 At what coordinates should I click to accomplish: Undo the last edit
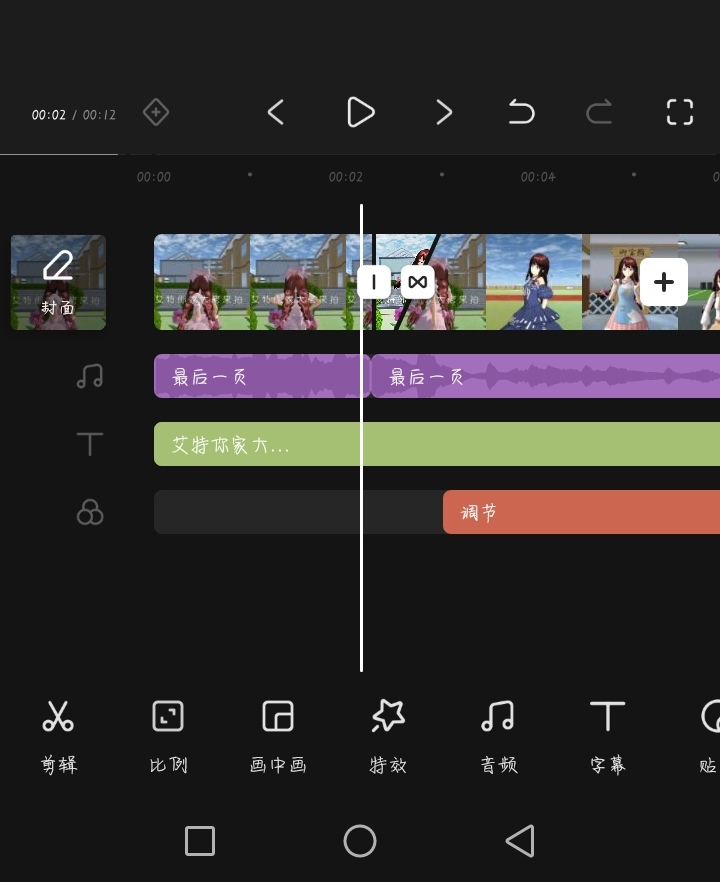click(x=521, y=112)
